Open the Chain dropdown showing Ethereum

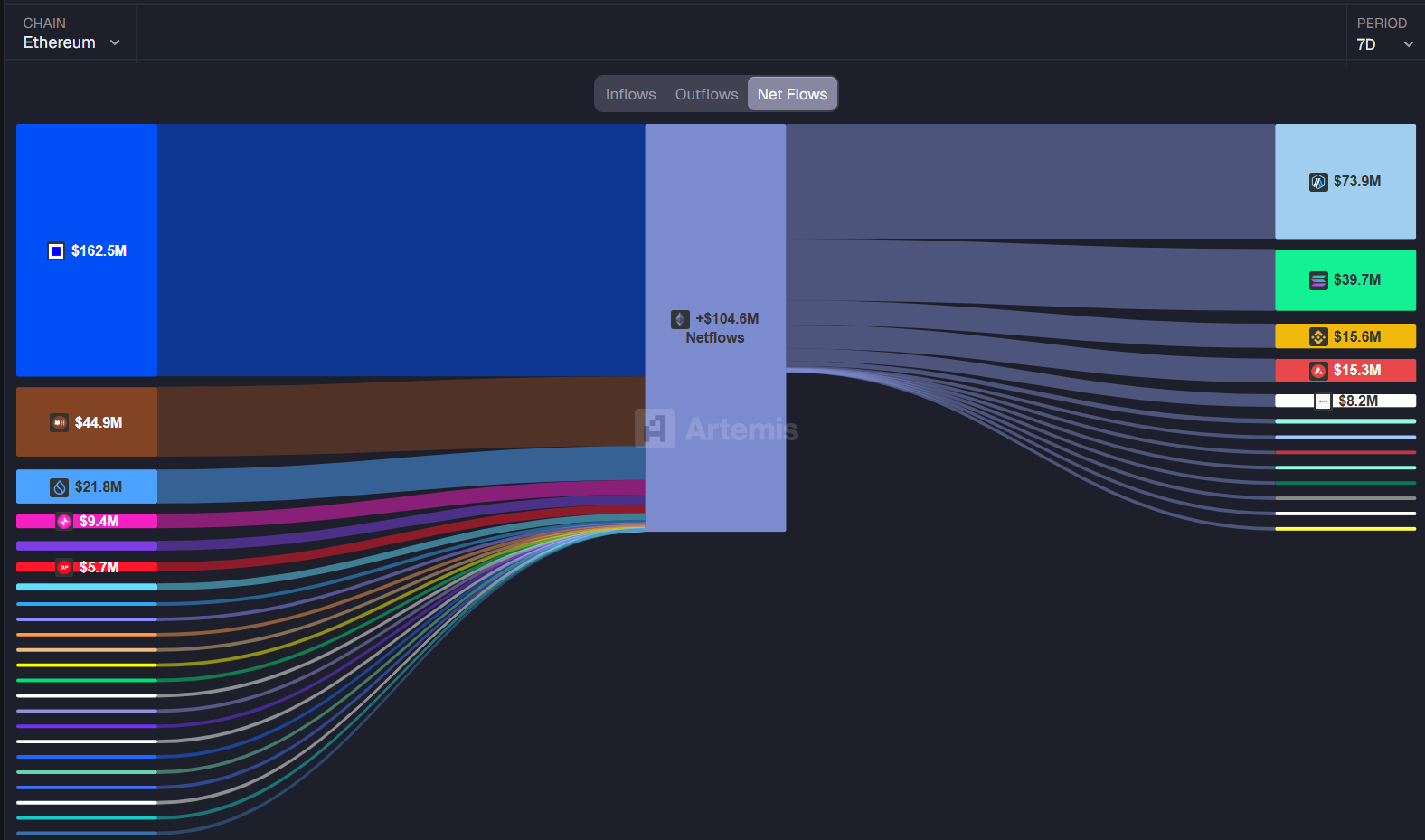(x=71, y=33)
